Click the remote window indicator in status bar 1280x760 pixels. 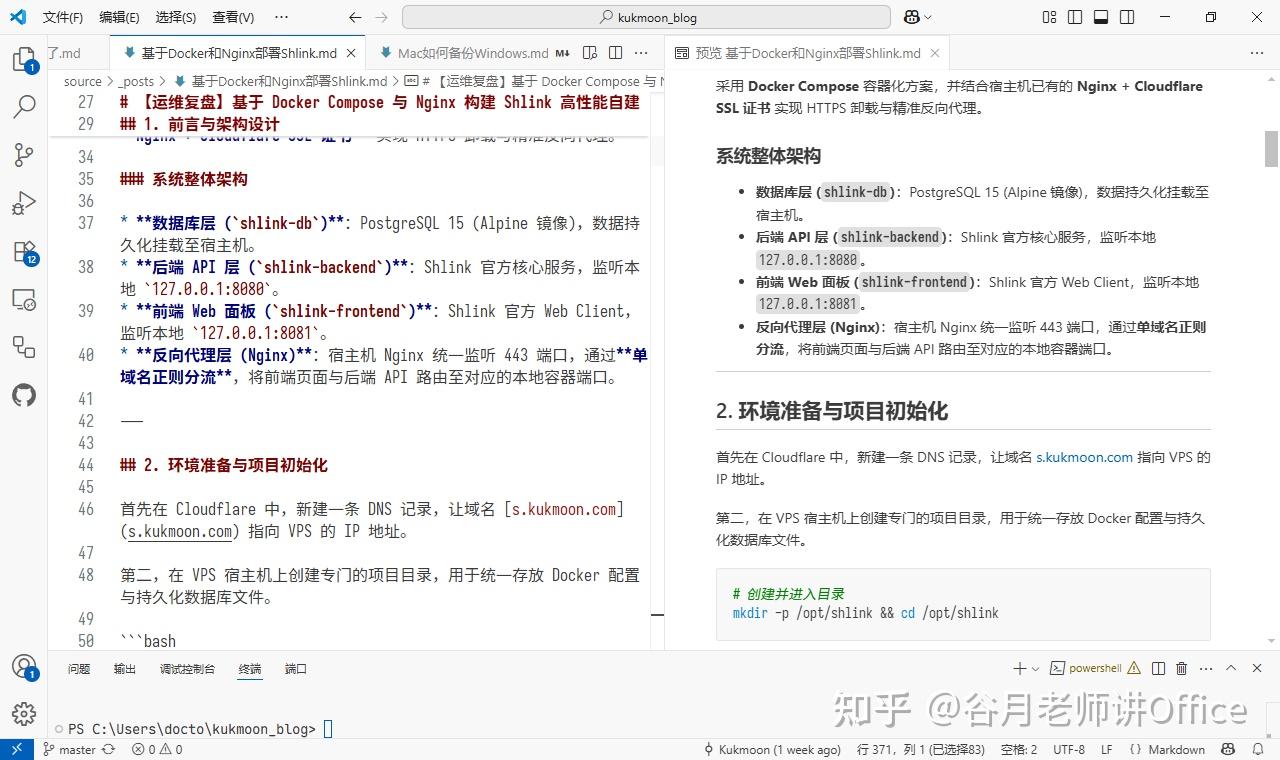[16, 749]
